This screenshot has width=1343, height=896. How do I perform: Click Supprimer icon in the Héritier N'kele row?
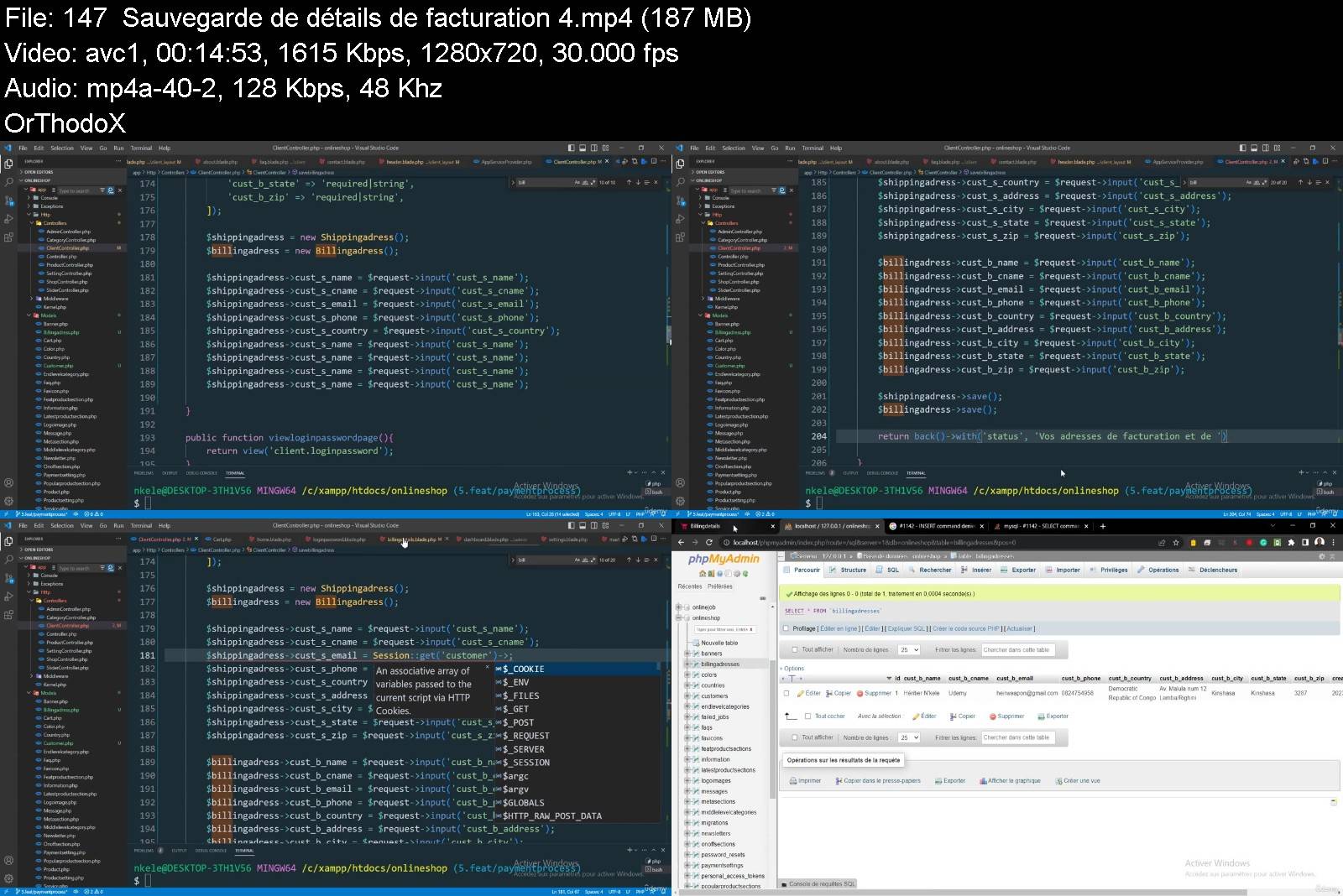point(860,694)
